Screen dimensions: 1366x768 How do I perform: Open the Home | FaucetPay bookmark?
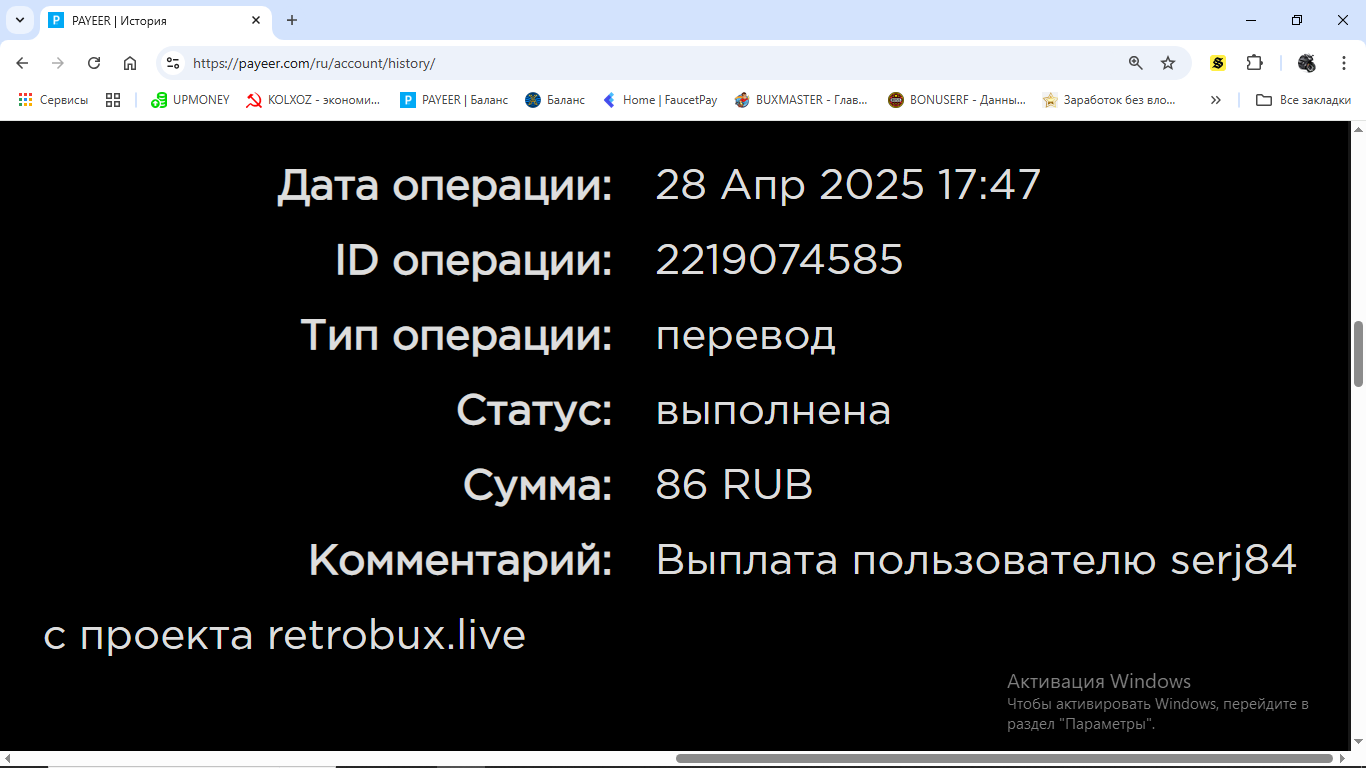pyautogui.click(x=660, y=100)
